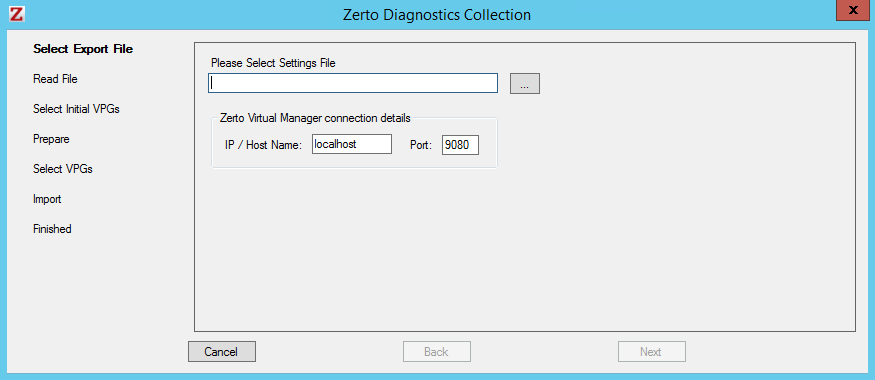Select the 'Prepare' step
Image resolution: width=875 pixels, height=380 pixels.
pyautogui.click(x=51, y=139)
